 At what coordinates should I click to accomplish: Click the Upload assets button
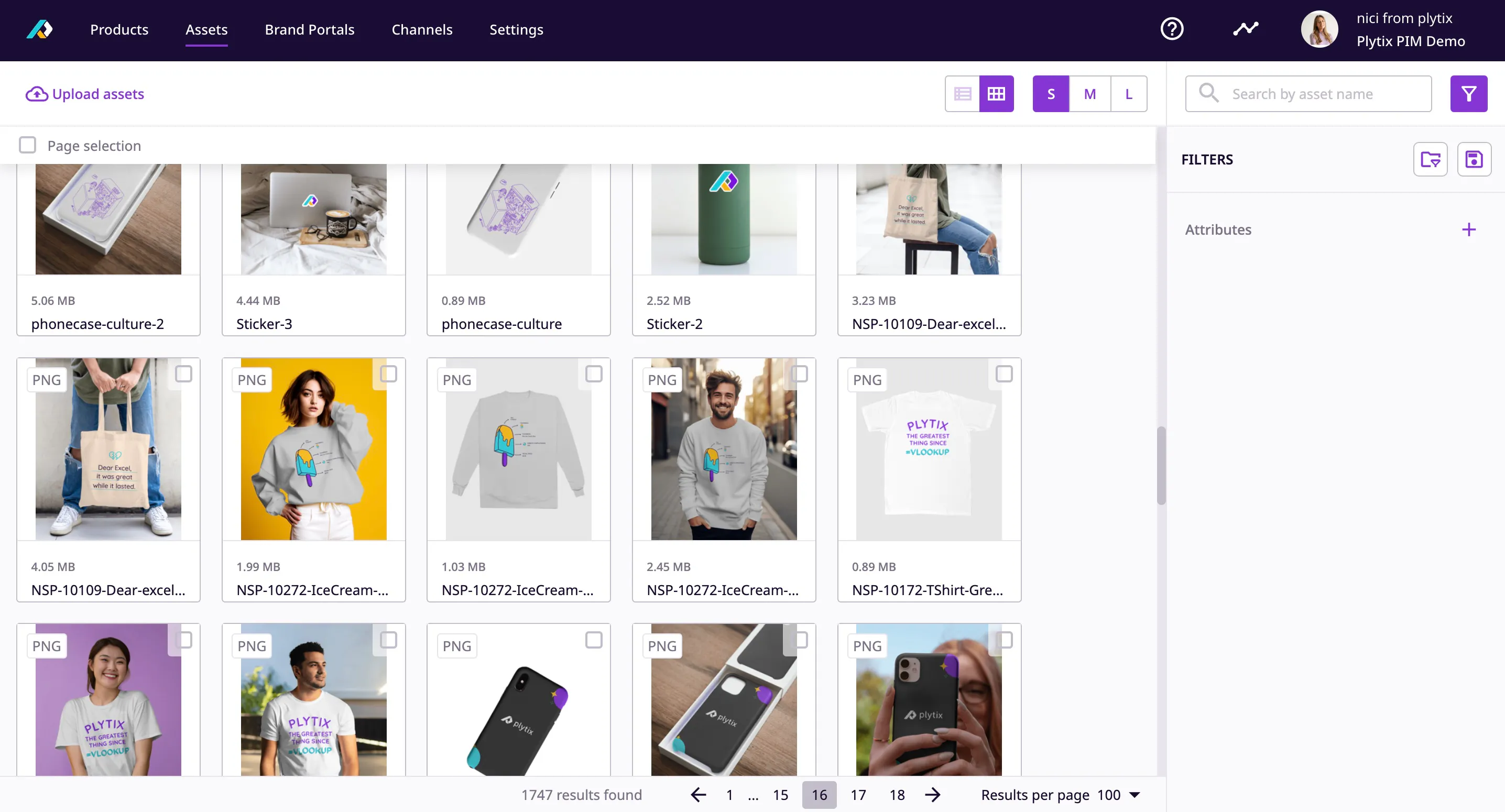85,93
